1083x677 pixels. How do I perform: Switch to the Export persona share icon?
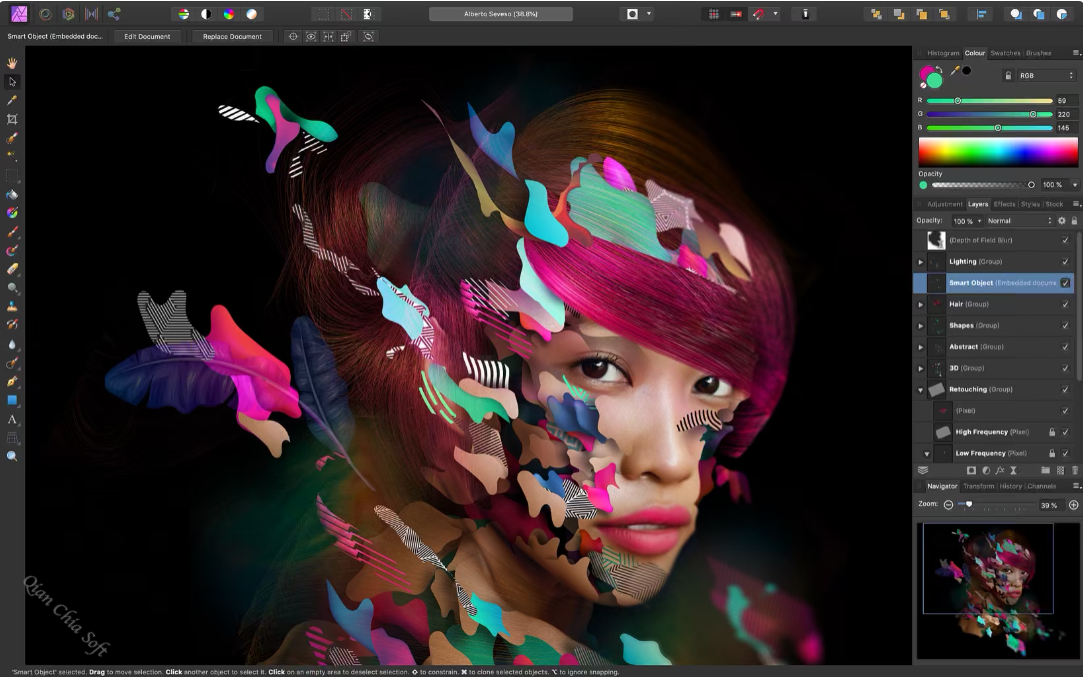click(114, 14)
